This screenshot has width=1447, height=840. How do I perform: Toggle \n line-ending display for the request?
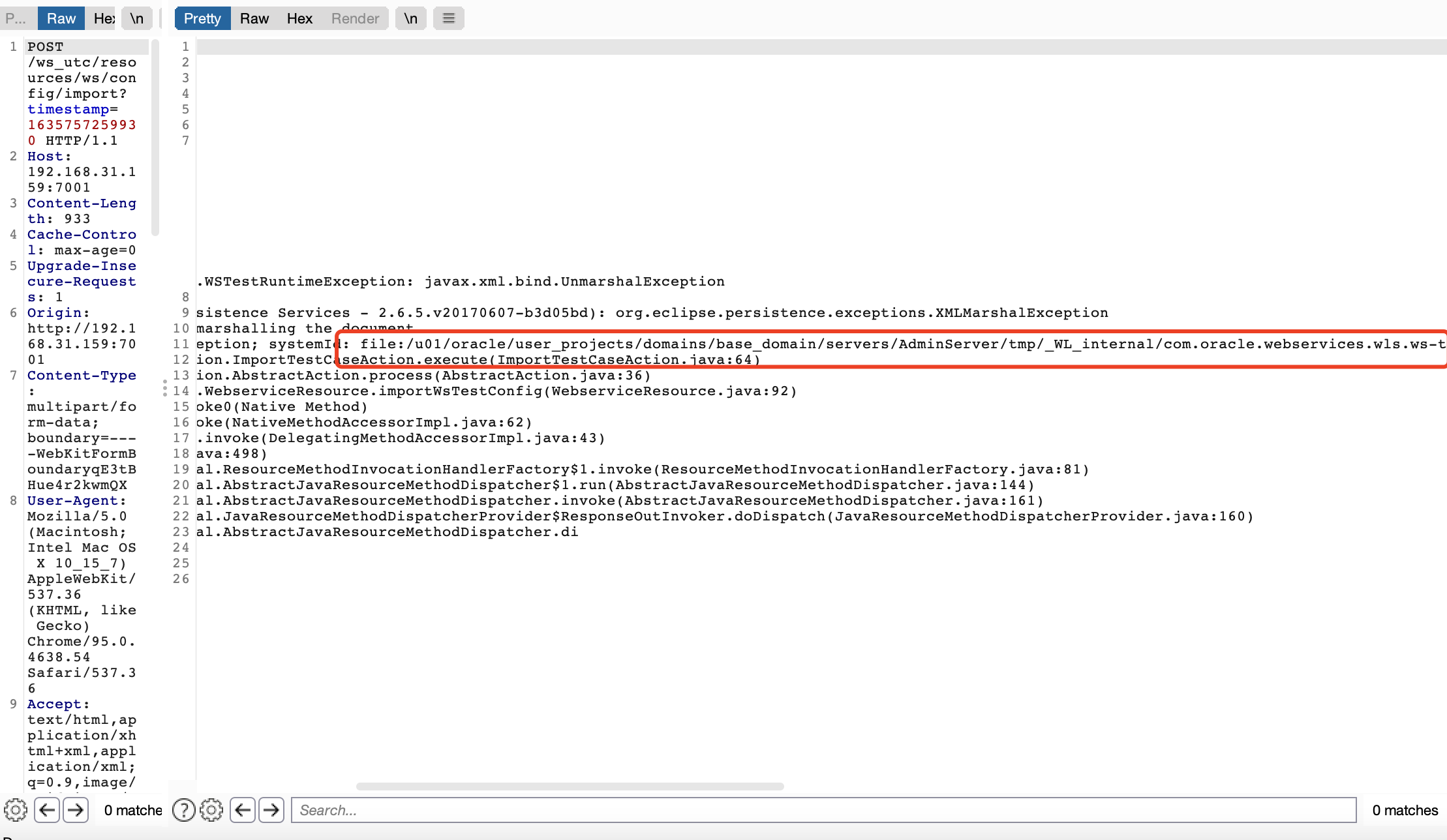(136, 18)
